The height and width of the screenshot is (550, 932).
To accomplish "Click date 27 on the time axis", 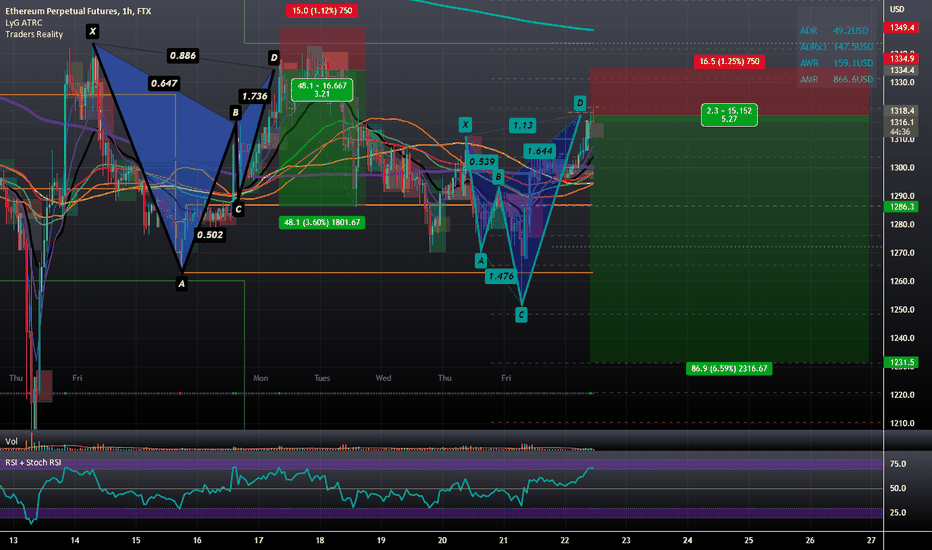I will 871,540.
